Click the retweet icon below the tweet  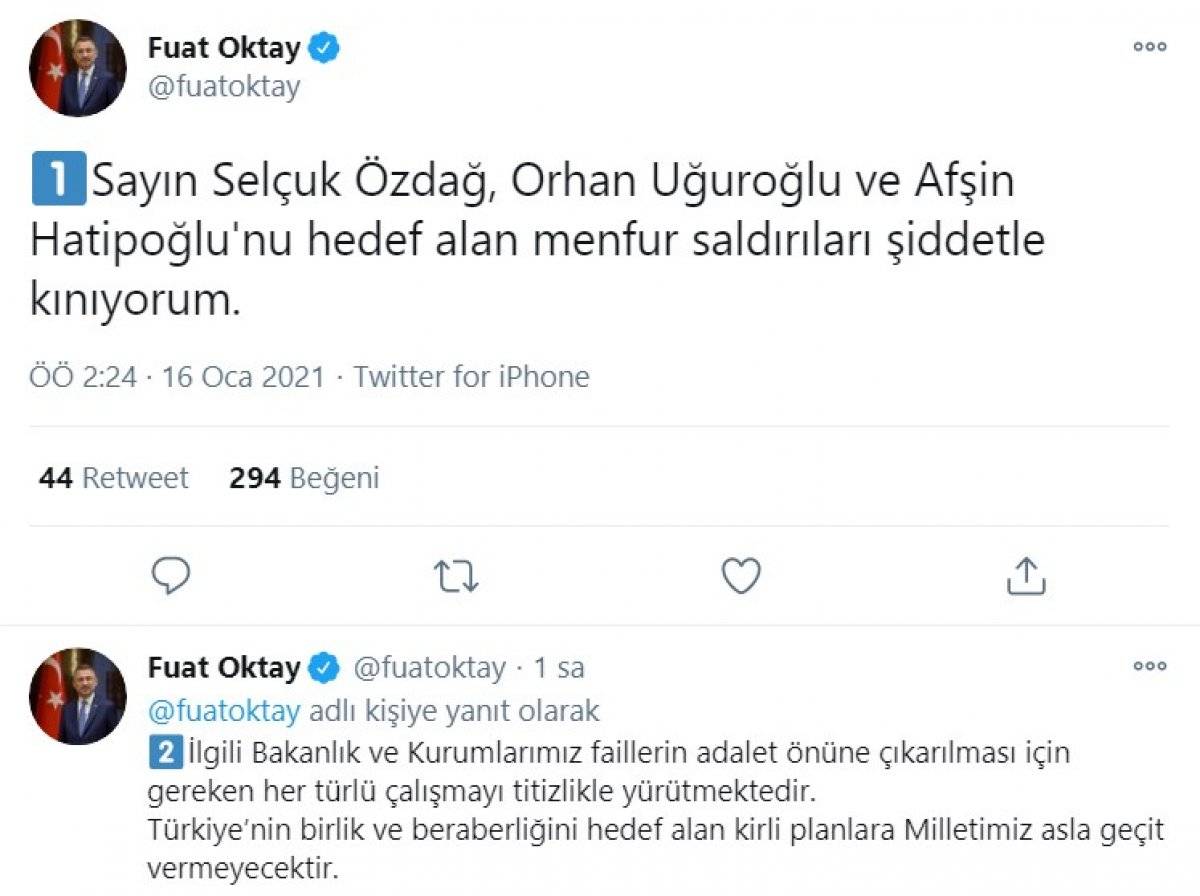(x=456, y=575)
